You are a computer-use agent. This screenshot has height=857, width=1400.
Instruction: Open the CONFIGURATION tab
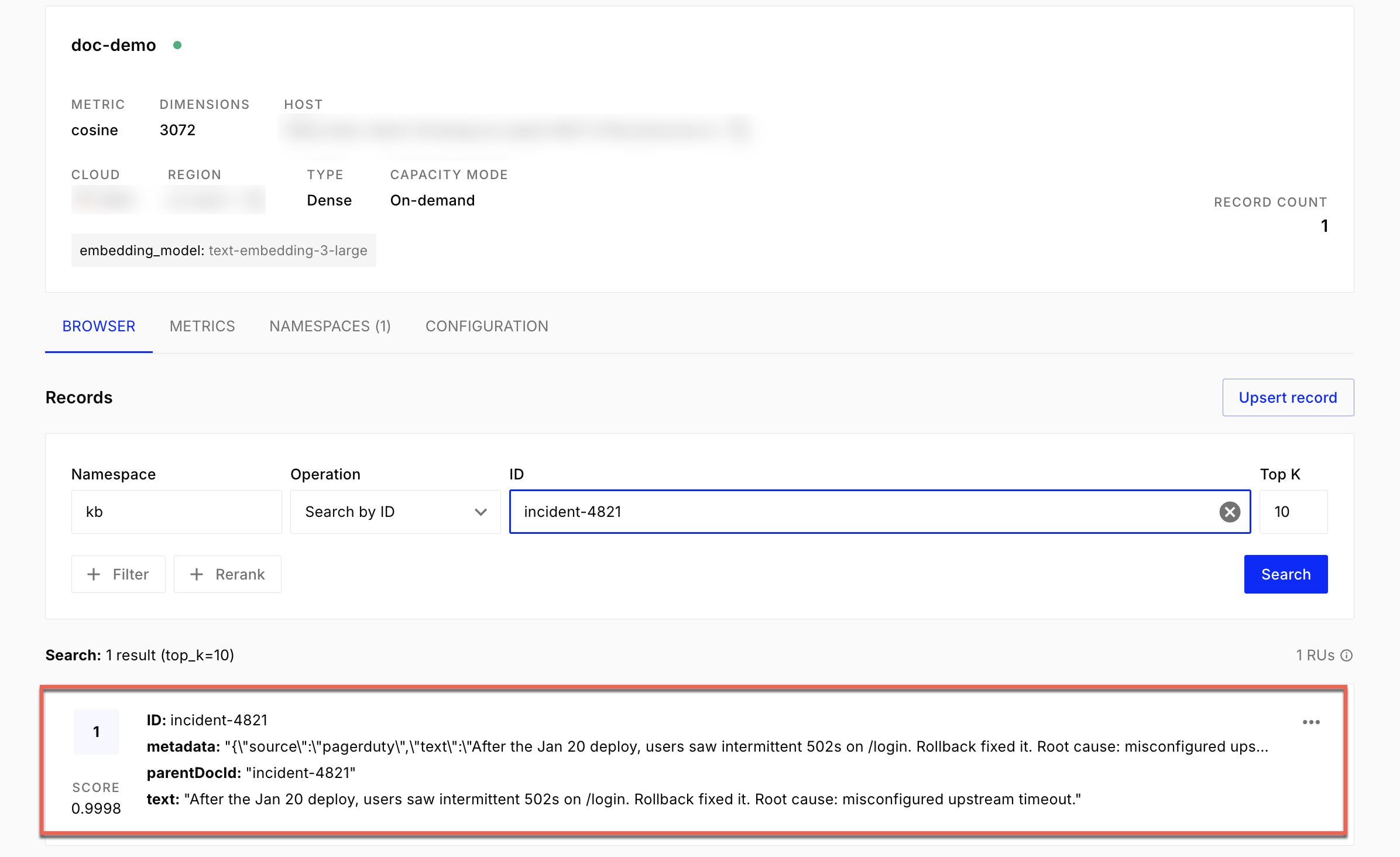(x=486, y=326)
